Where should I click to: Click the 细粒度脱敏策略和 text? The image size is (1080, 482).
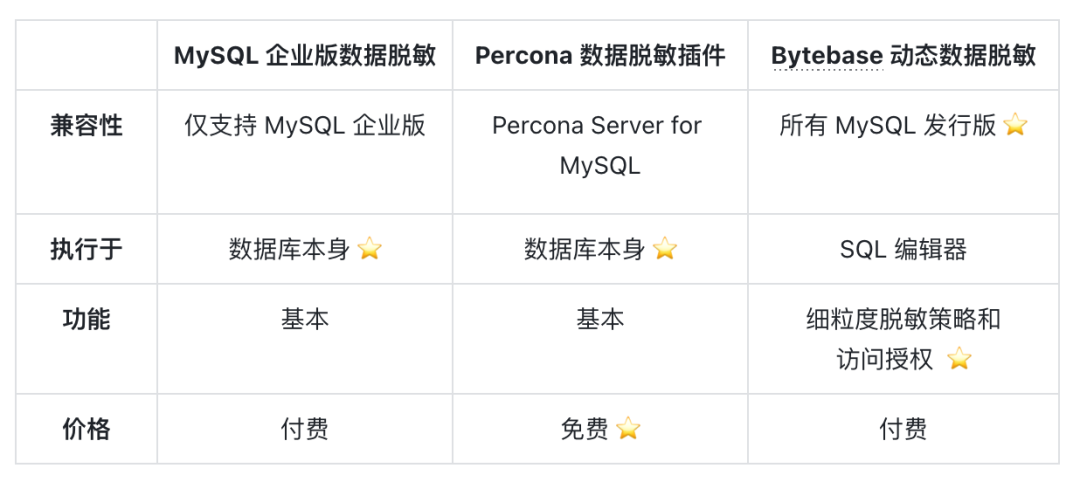pos(903,319)
